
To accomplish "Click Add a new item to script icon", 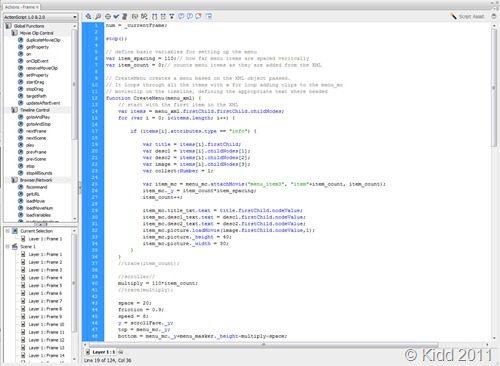I will pos(88,16).
